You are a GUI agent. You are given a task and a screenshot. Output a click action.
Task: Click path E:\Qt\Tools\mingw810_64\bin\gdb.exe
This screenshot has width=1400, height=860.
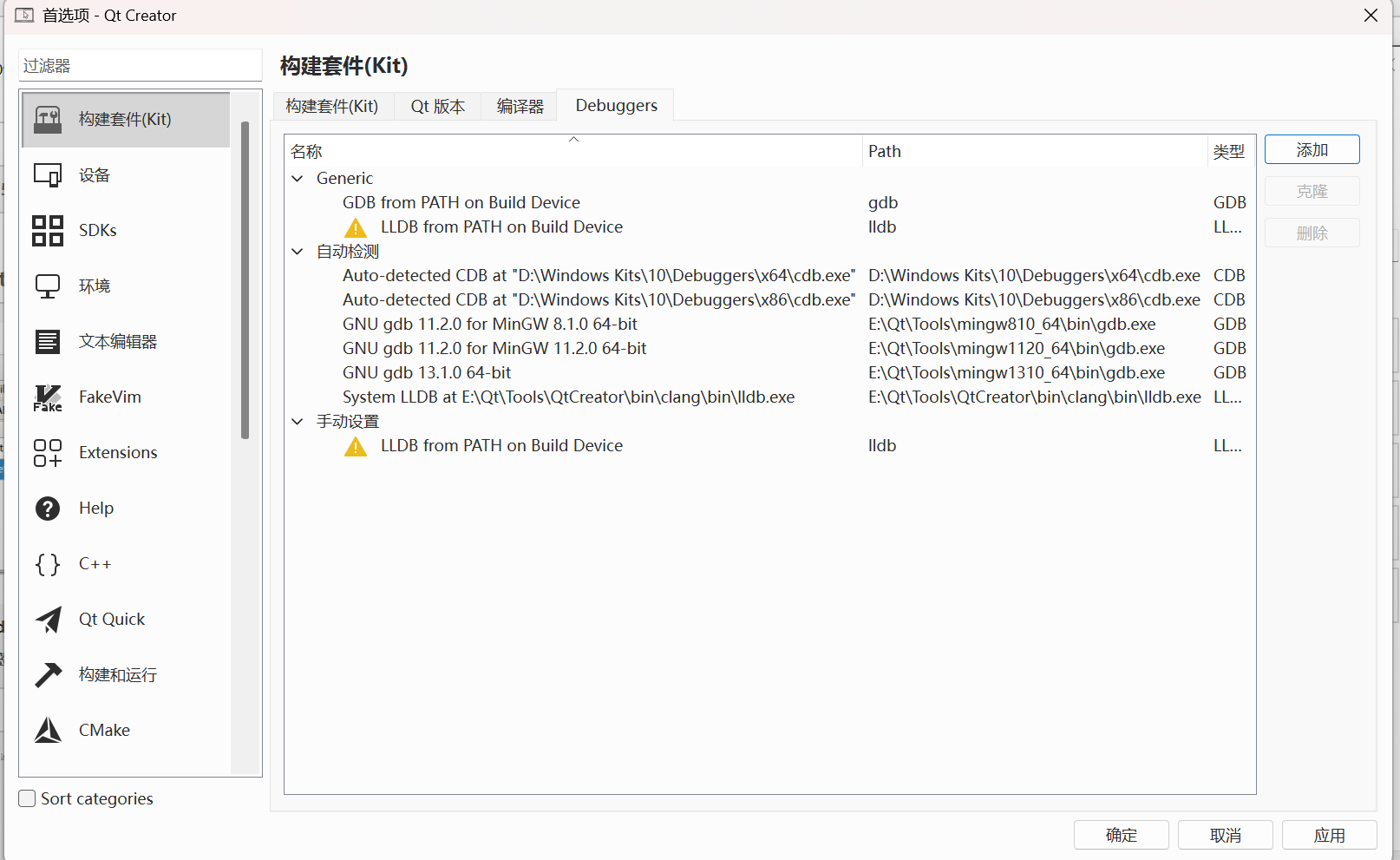[x=1011, y=325]
